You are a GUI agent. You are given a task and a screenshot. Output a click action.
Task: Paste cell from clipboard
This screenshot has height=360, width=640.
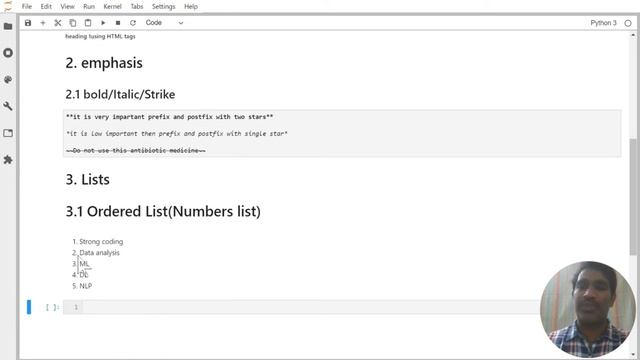click(88, 23)
